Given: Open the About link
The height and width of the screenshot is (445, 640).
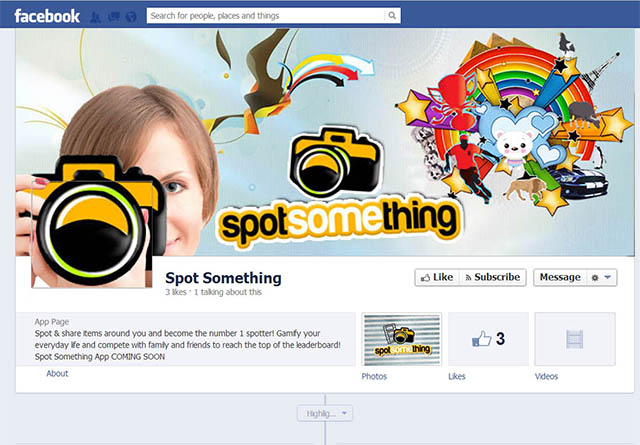Looking at the screenshot, I should pos(57,373).
